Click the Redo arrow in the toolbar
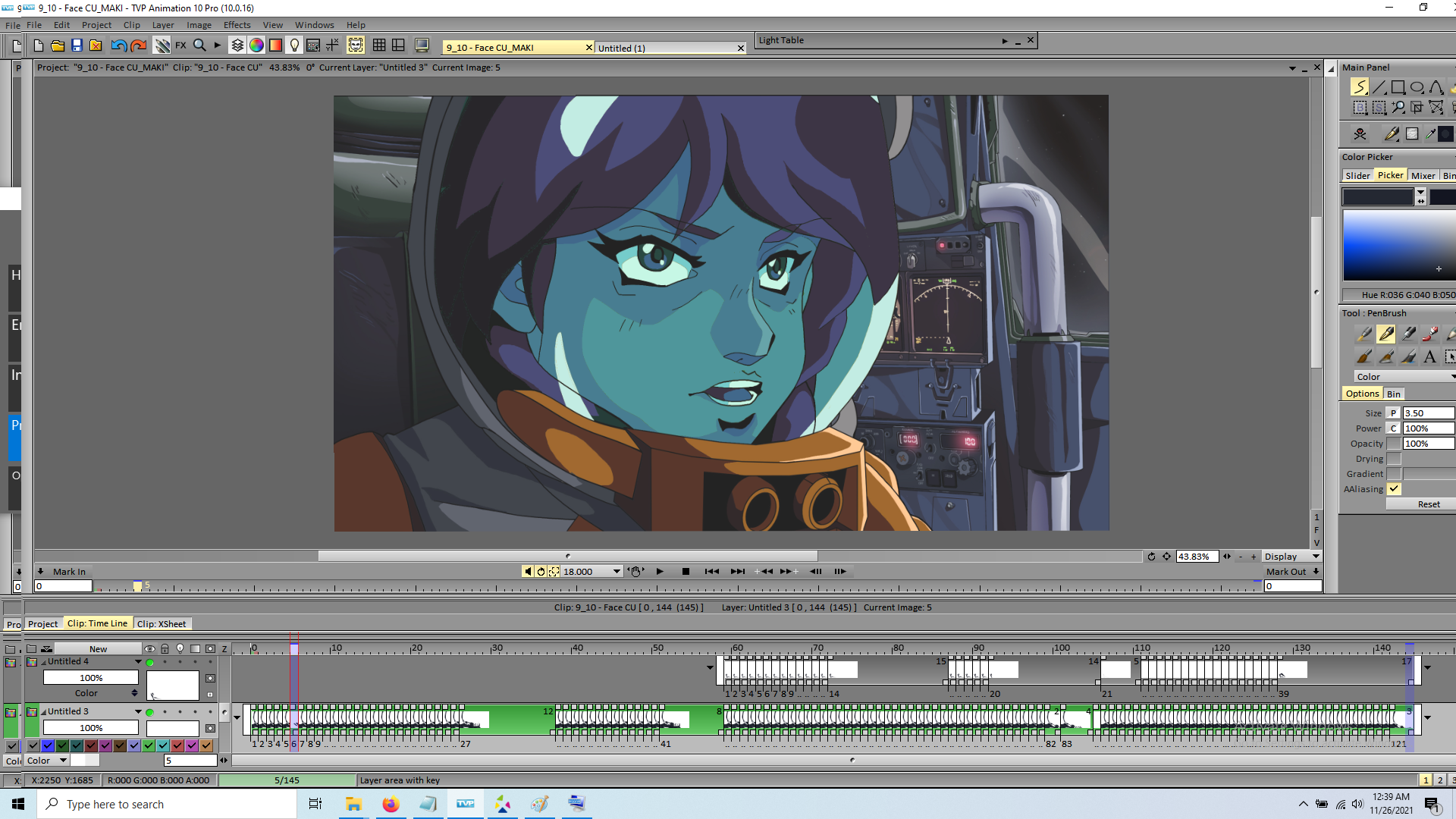Viewport: 1456px width, 819px height. [x=138, y=45]
